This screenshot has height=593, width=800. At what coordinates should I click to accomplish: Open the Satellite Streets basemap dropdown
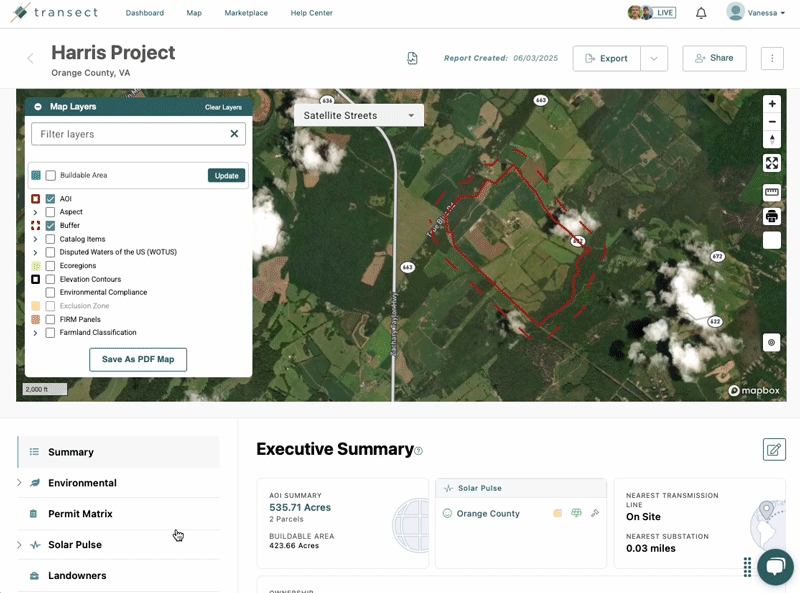pyautogui.click(x=359, y=116)
